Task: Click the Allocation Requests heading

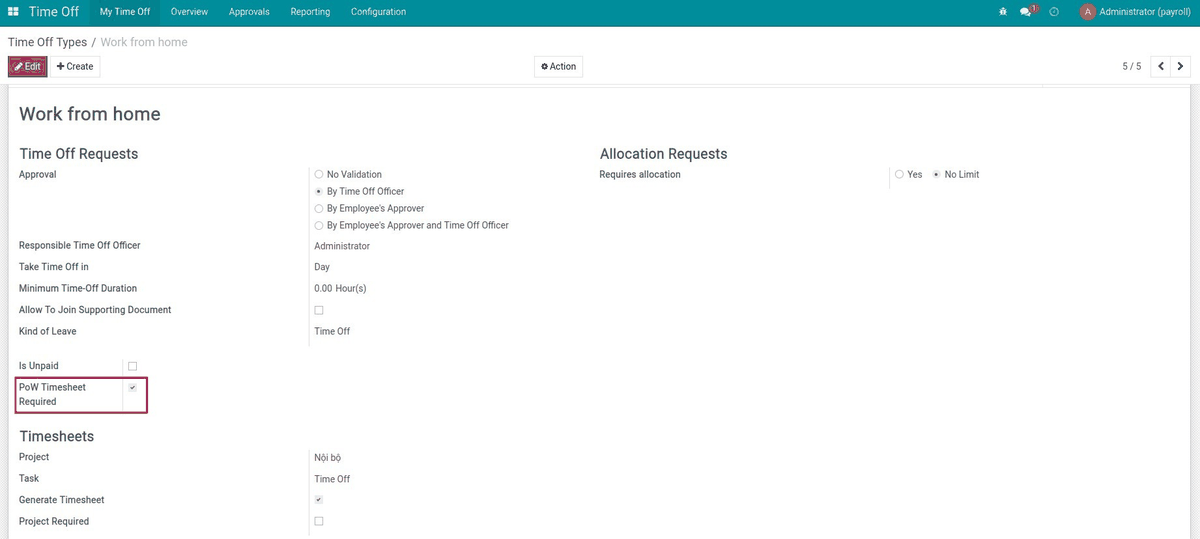Action: (x=664, y=154)
